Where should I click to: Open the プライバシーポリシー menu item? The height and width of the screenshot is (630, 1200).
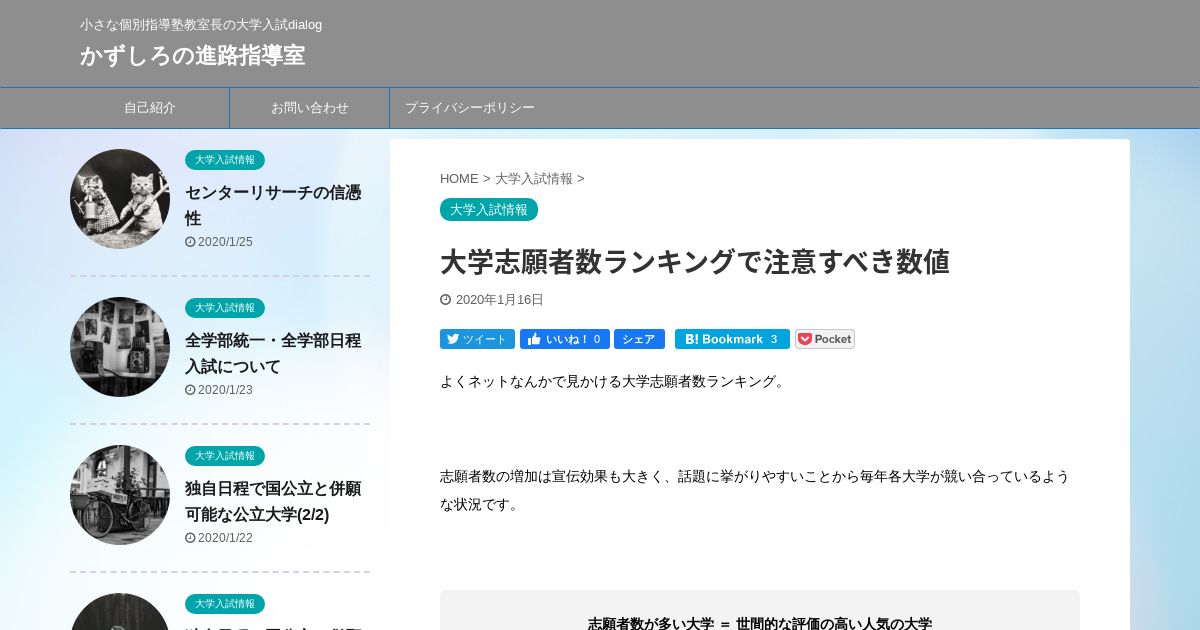coord(470,108)
